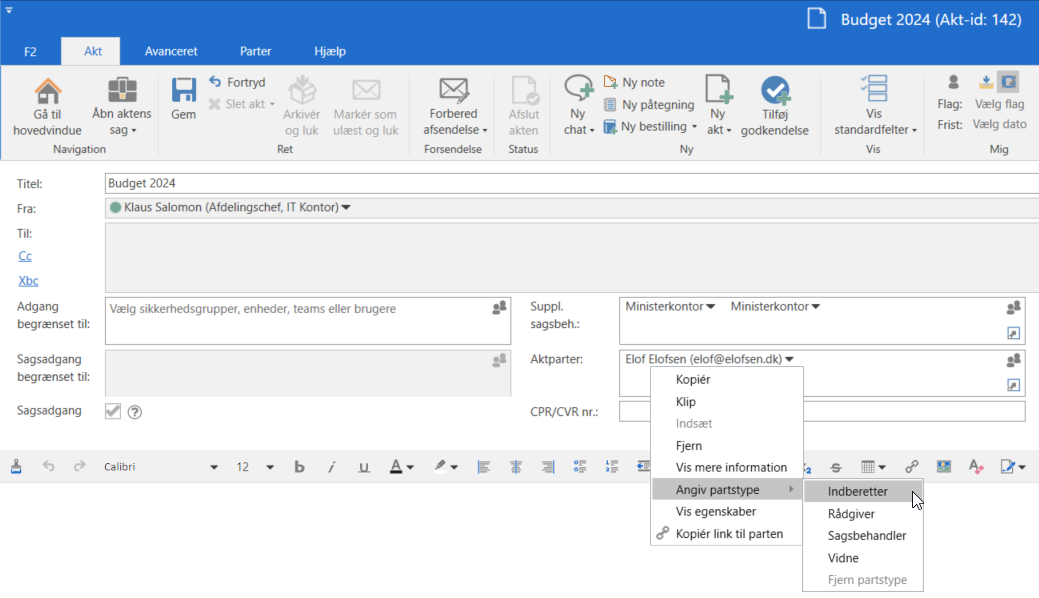Select Indberetter from the partstype submenu
This screenshot has height=598, width=1039.
[x=857, y=492]
